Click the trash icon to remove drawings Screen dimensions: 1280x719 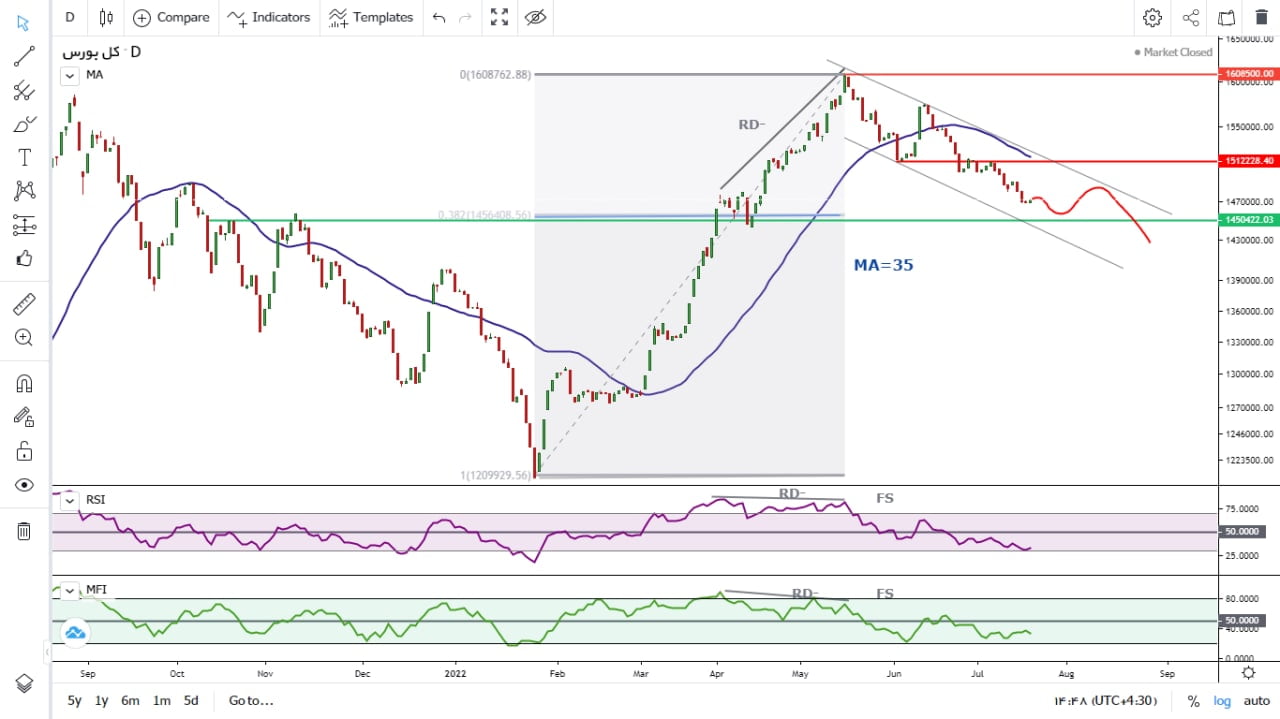coord(24,530)
